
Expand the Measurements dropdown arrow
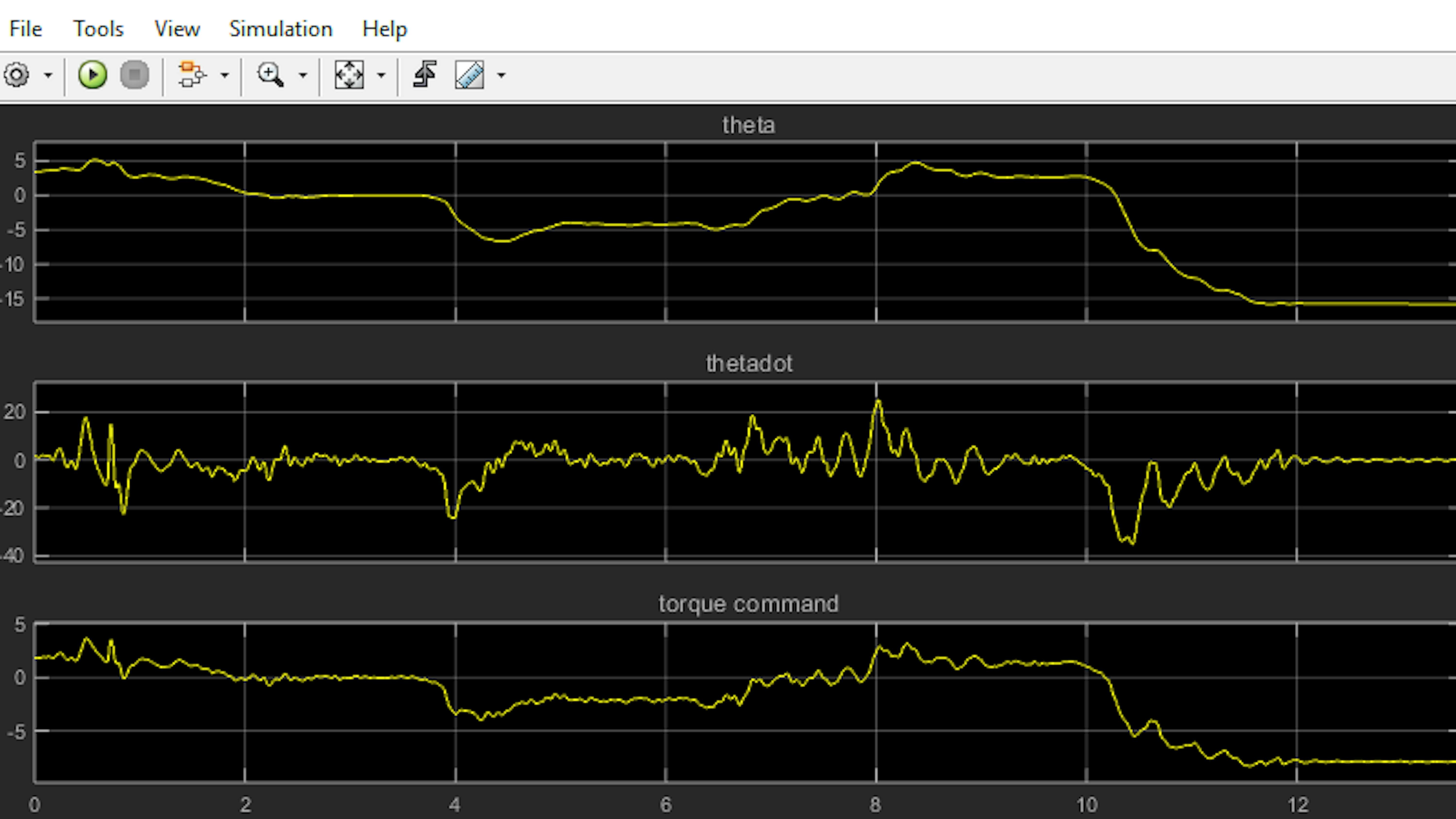pos(501,75)
